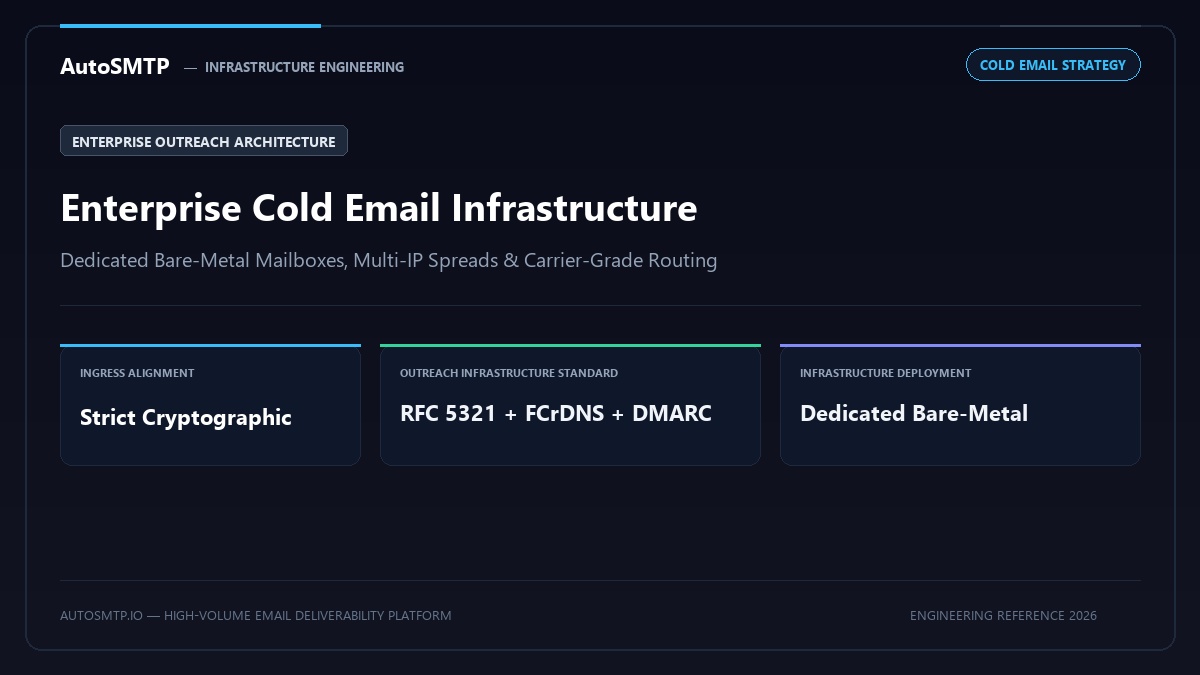Click the 'Infrastructure Deployment' card label
Viewport: 1200px width, 675px height.
(x=885, y=373)
